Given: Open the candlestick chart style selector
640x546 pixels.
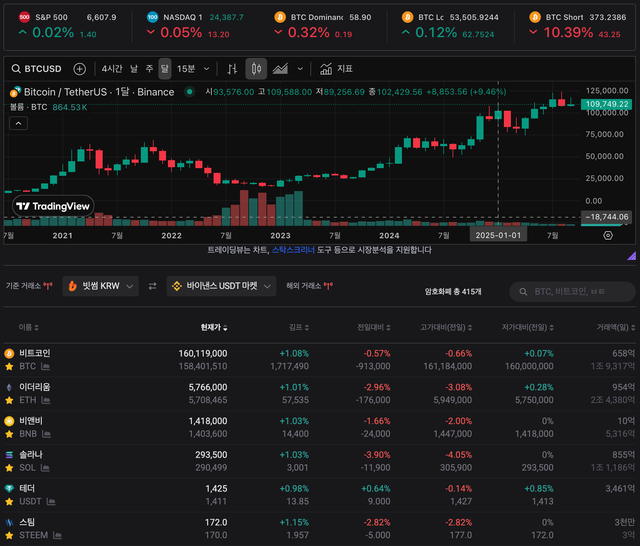Looking at the screenshot, I should 255,69.
